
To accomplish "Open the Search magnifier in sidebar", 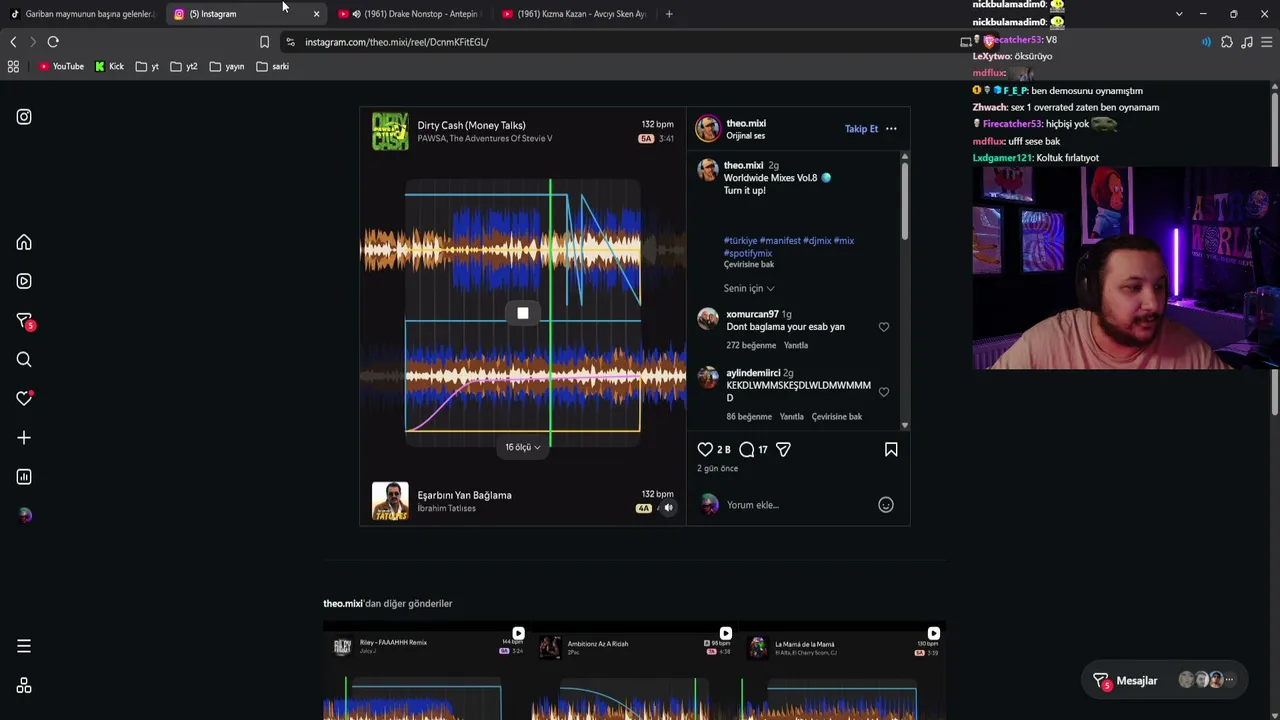I will click(x=24, y=360).
